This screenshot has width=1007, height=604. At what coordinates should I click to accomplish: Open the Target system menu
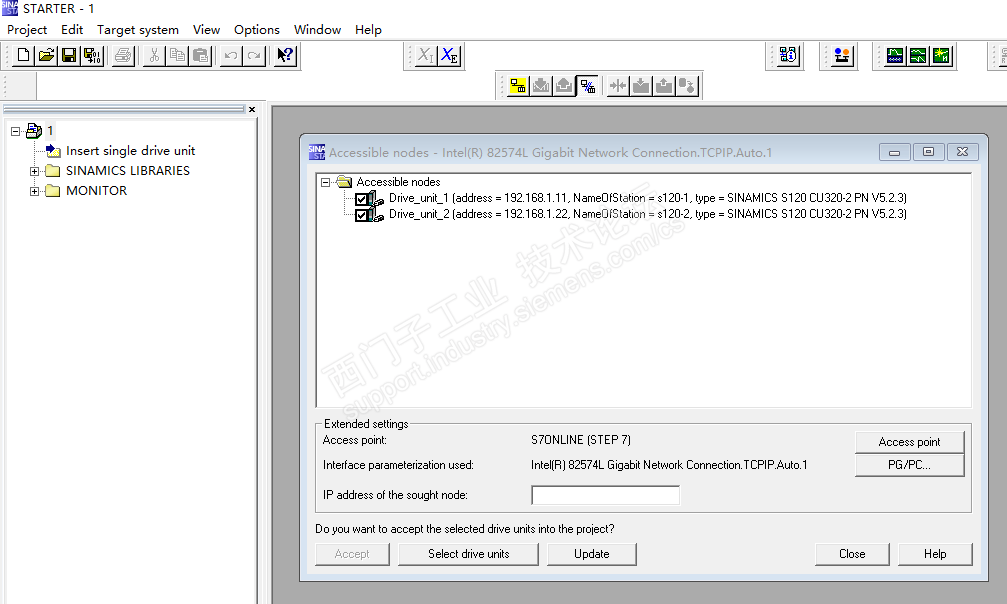click(137, 30)
